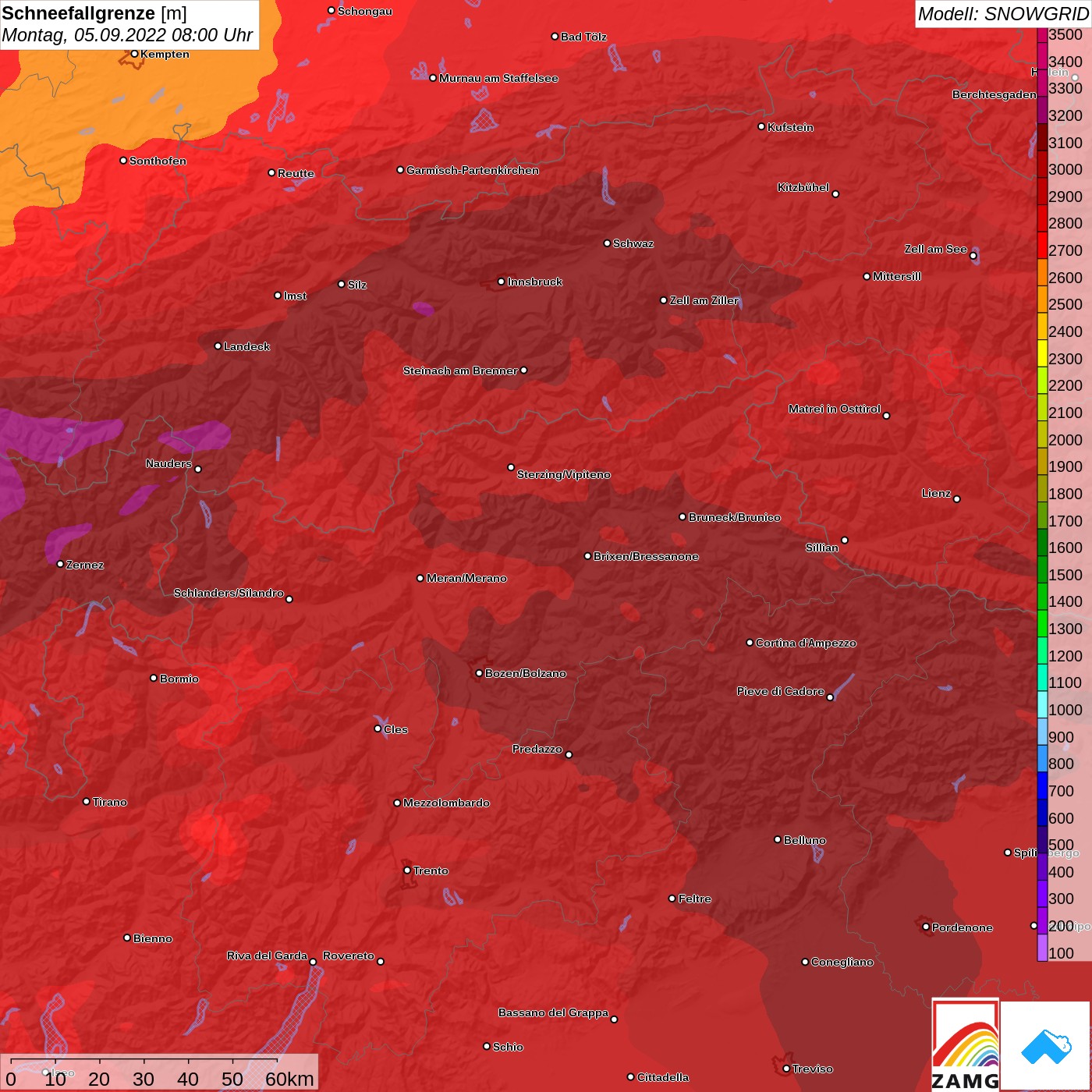Click the Reutte city label
Screen dimensions: 1092x1092
click(x=296, y=173)
